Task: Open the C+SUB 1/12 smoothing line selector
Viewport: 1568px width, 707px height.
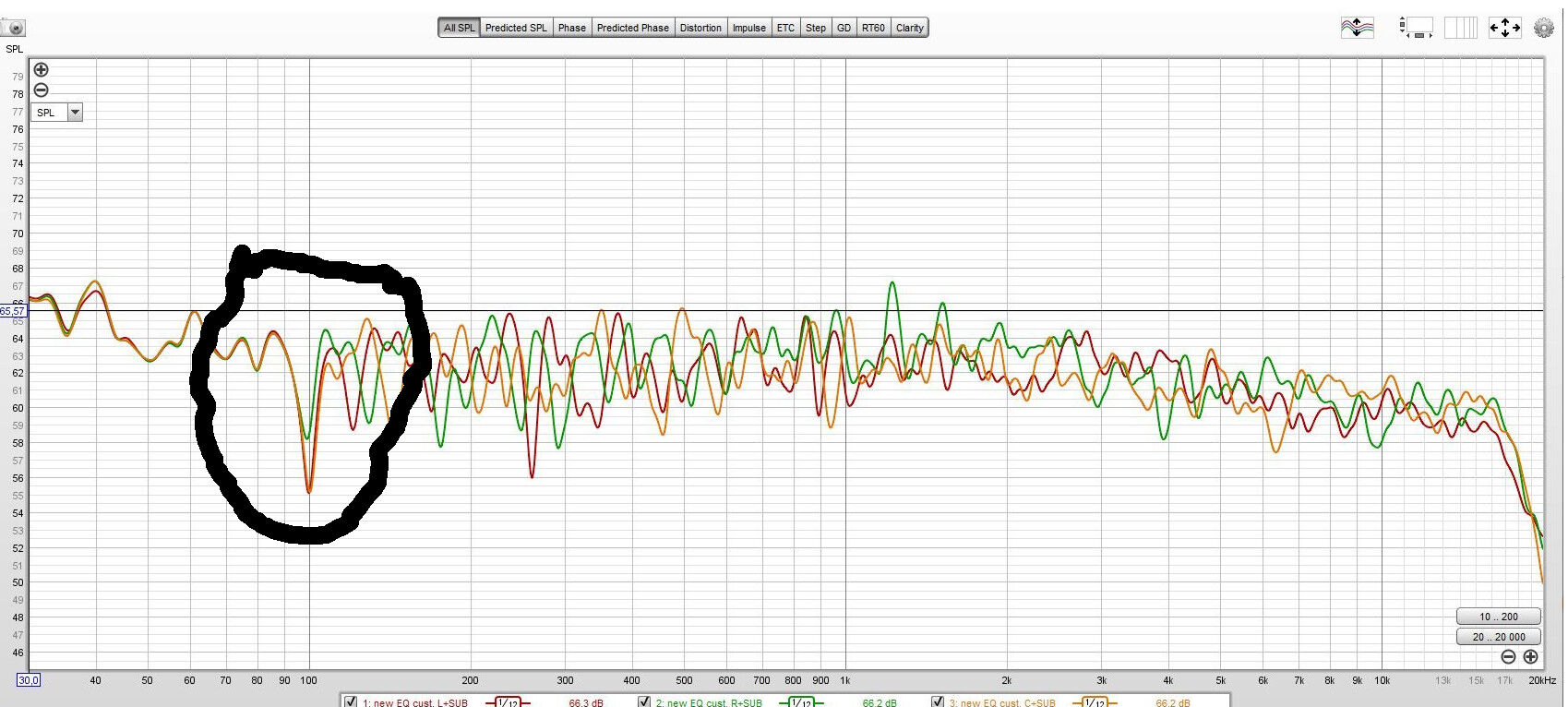Action: [1095, 702]
